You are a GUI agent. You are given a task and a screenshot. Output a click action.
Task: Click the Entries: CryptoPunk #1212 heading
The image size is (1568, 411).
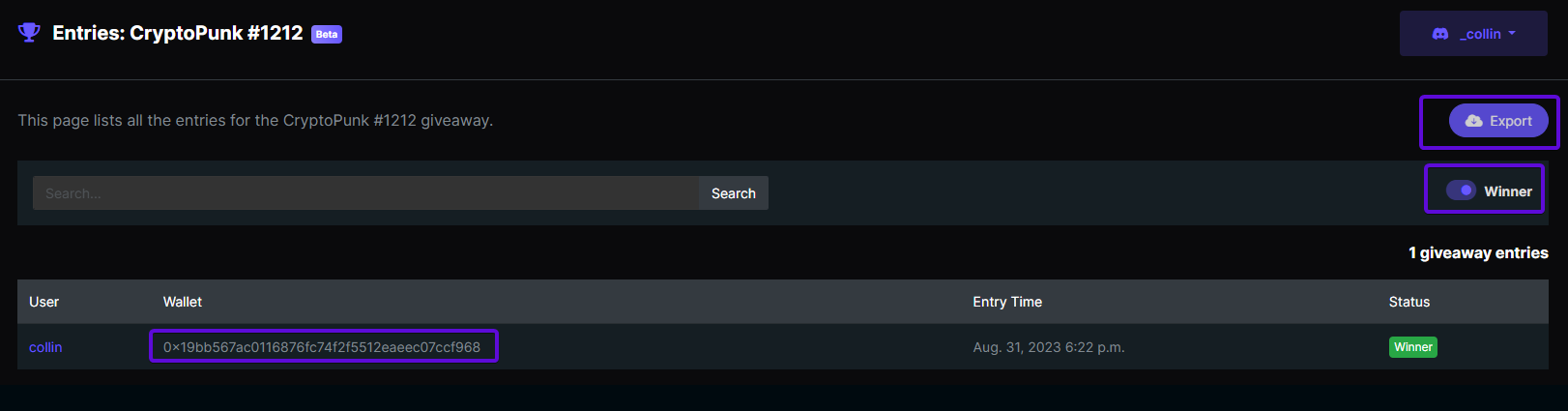[x=178, y=33]
